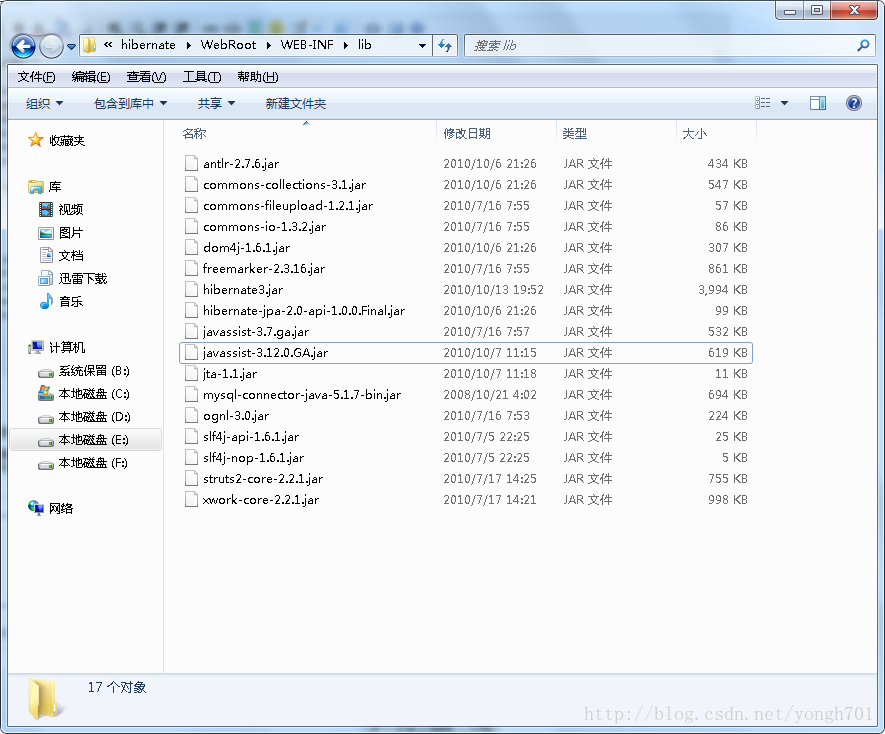Screen dimensions: 885x734
Task: Open the 编辑(E) menu
Action: tap(91, 77)
